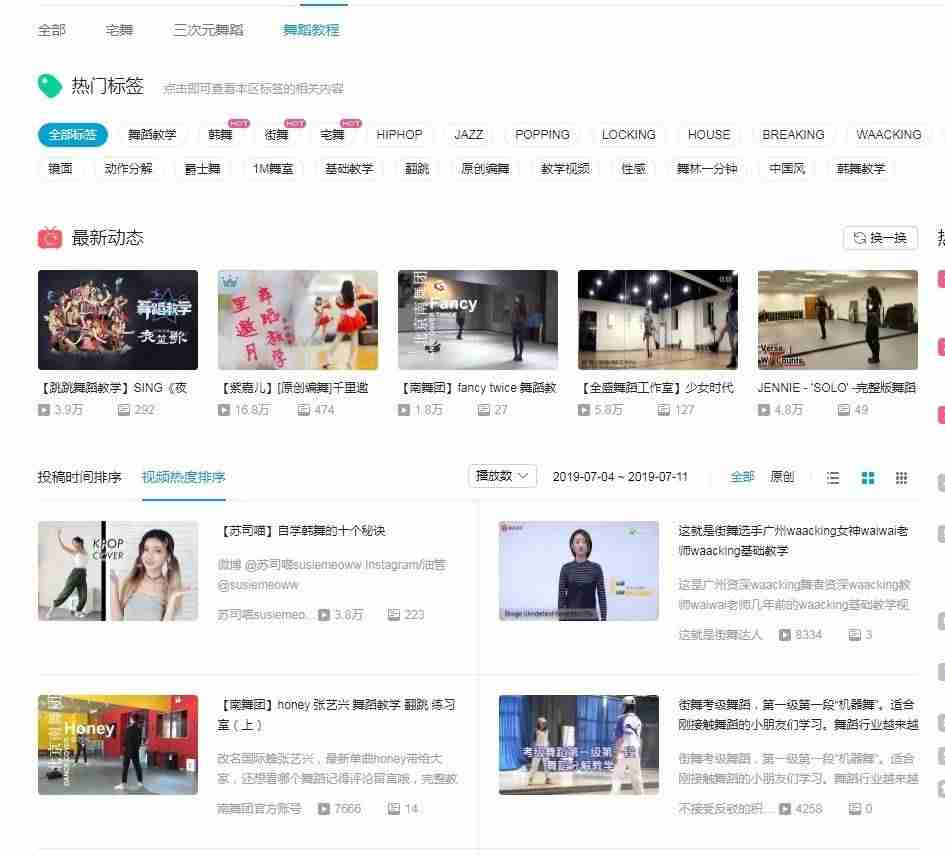Screen dimensions: 945x855
Task: Open the JENNIE SOLO video thumbnail
Action: tap(838, 320)
